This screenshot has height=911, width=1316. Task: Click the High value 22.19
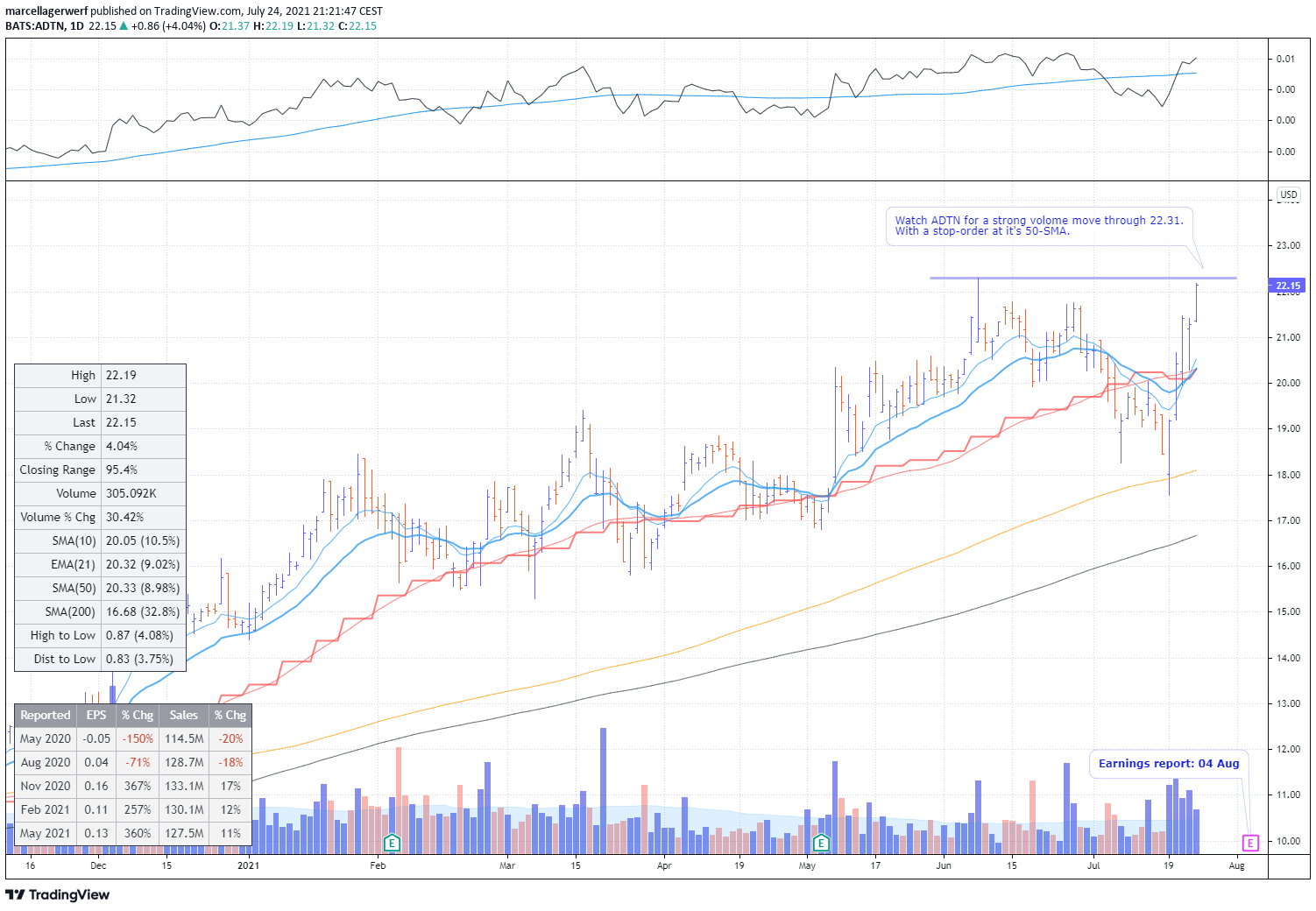coord(121,376)
